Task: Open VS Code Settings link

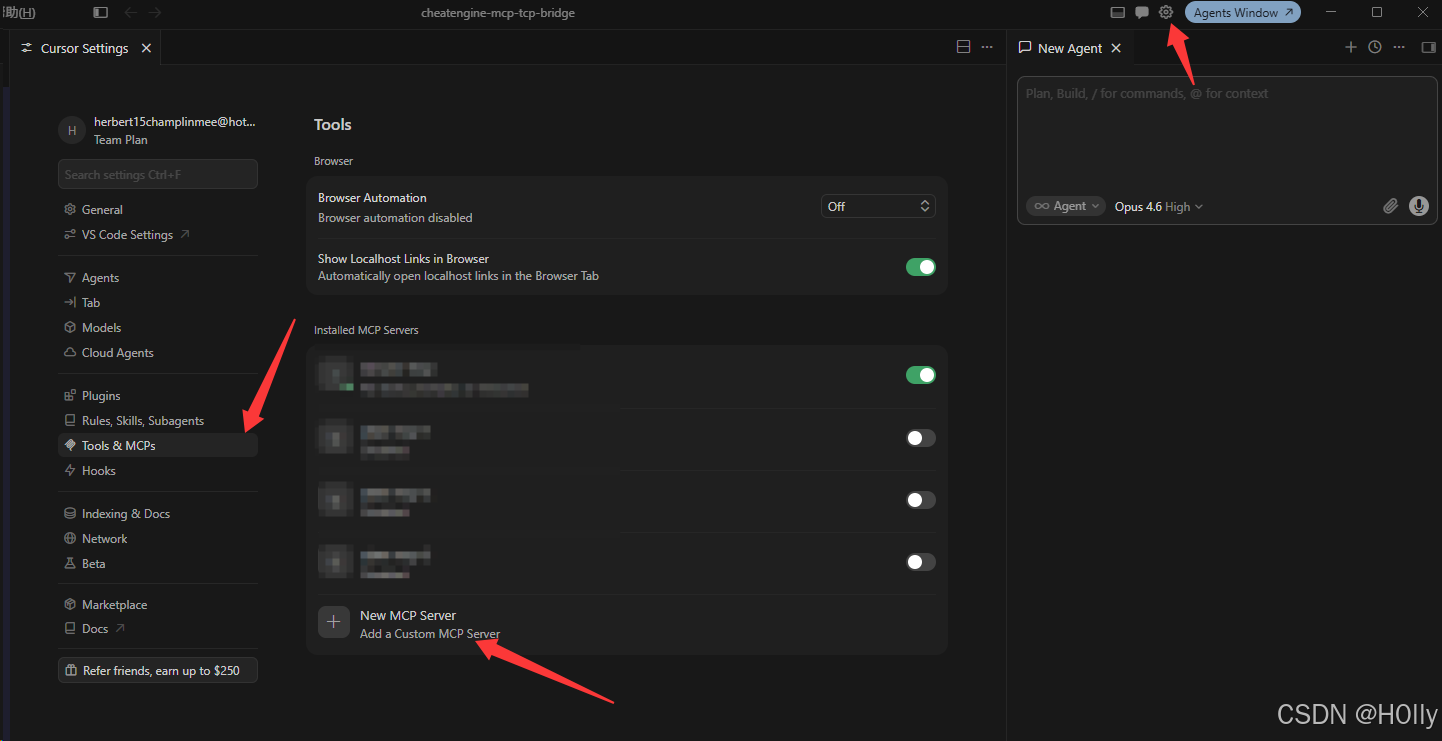Action: (x=158, y=235)
